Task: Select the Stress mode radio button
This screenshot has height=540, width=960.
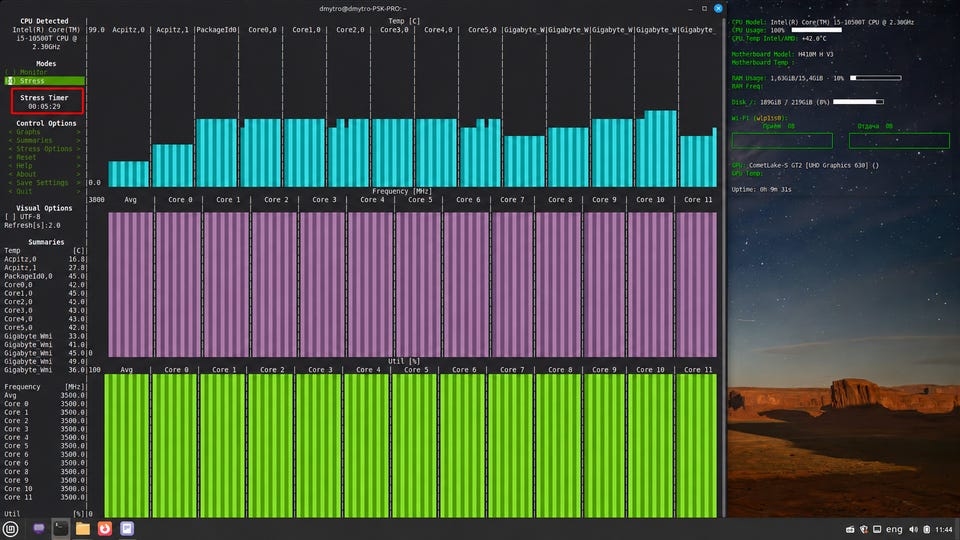Action: [x=44, y=81]
